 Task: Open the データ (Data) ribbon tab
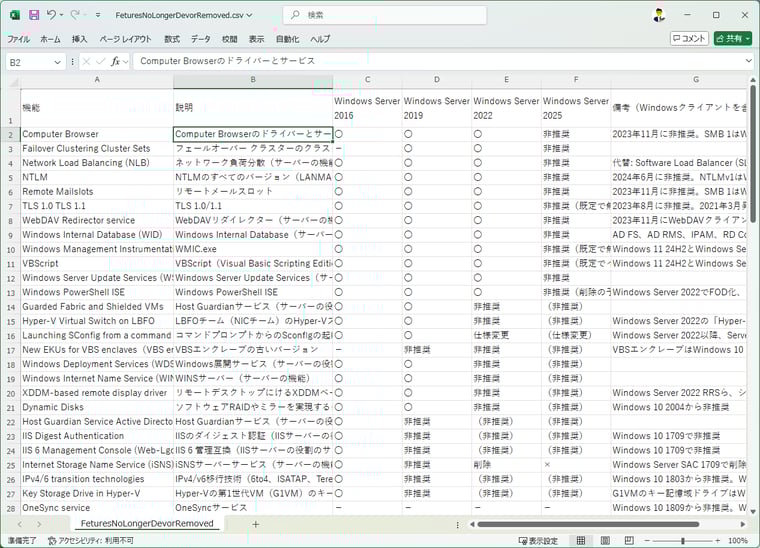[x=201, y=39]
